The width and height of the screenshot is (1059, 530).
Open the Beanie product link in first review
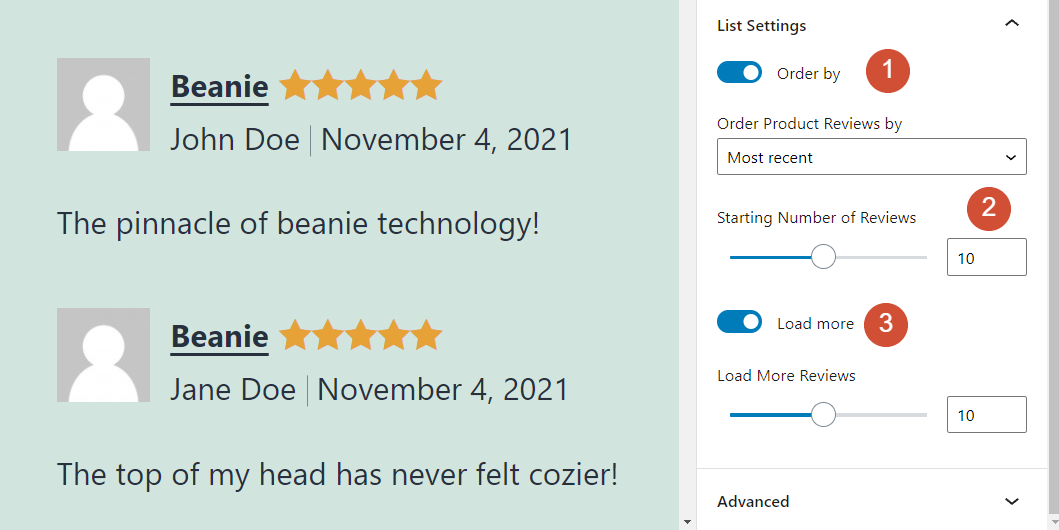[219, 87]
